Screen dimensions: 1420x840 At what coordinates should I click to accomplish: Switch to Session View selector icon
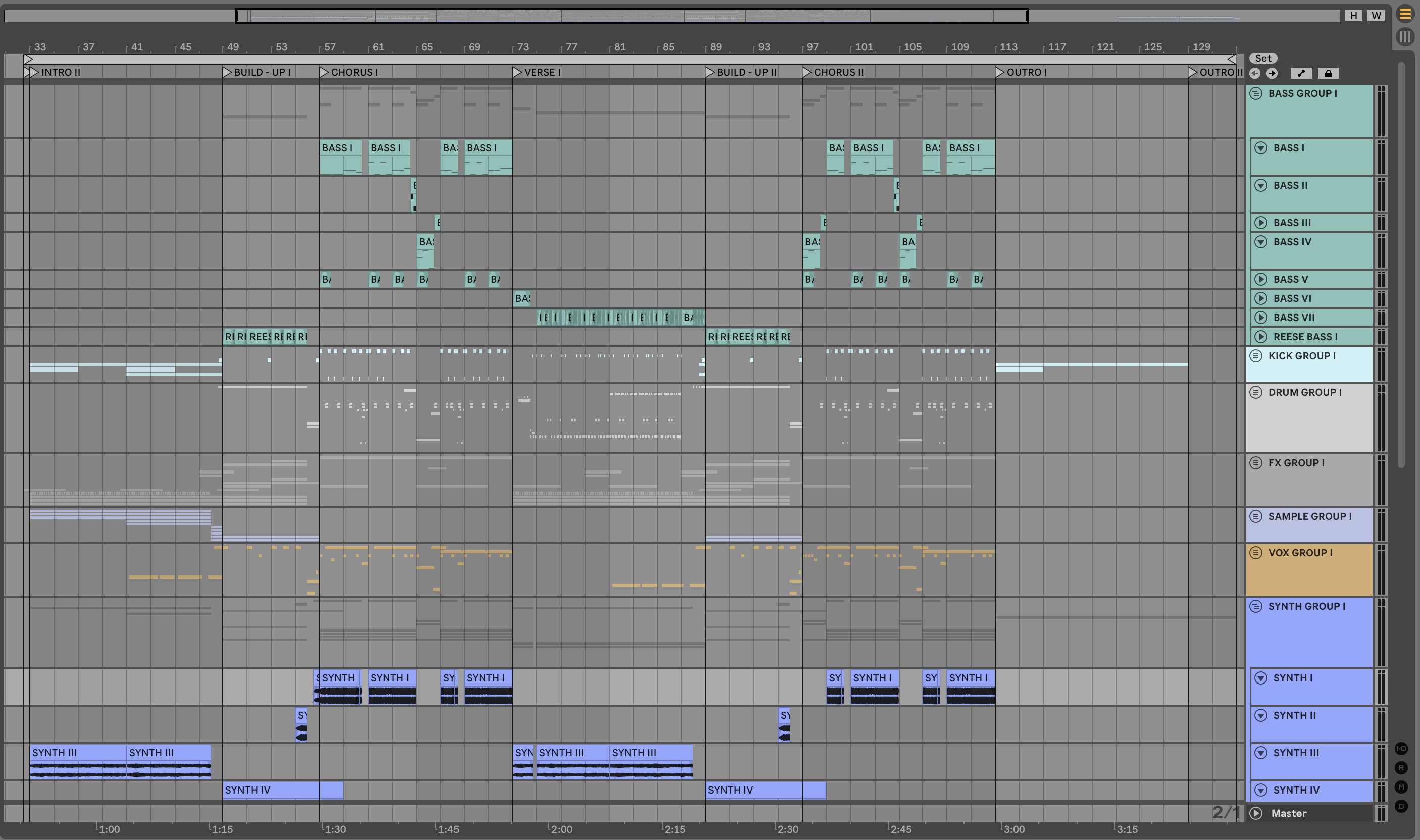coord(1405,37)
